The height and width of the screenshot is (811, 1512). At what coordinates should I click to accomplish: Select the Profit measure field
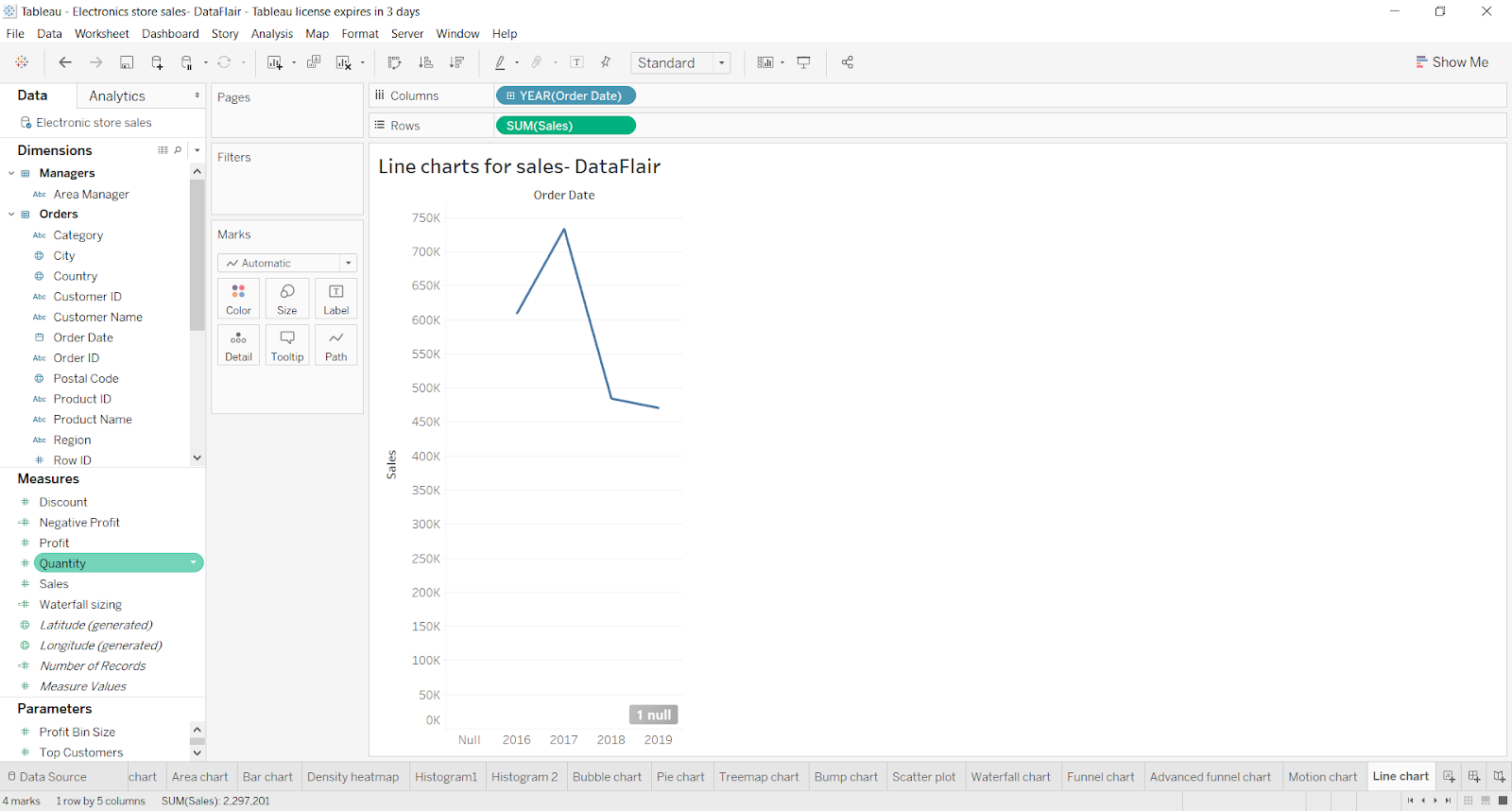coord(54,544)
